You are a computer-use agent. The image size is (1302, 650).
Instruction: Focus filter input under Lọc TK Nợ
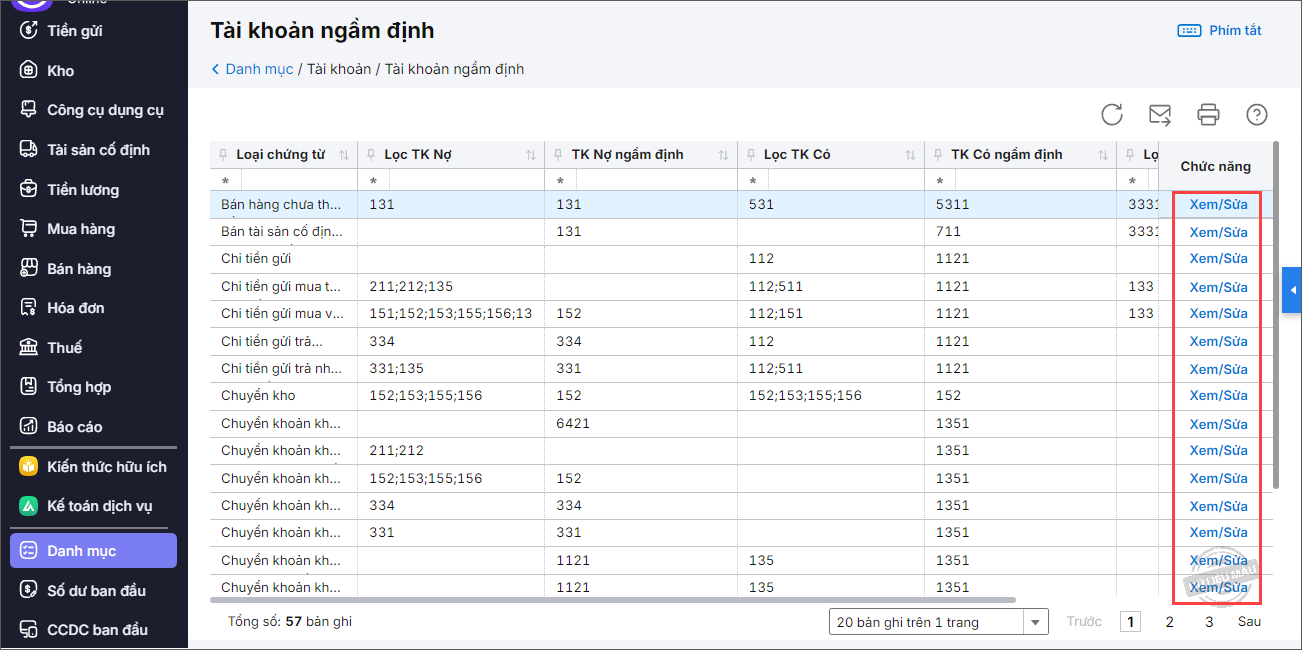[x=465, y=181]
